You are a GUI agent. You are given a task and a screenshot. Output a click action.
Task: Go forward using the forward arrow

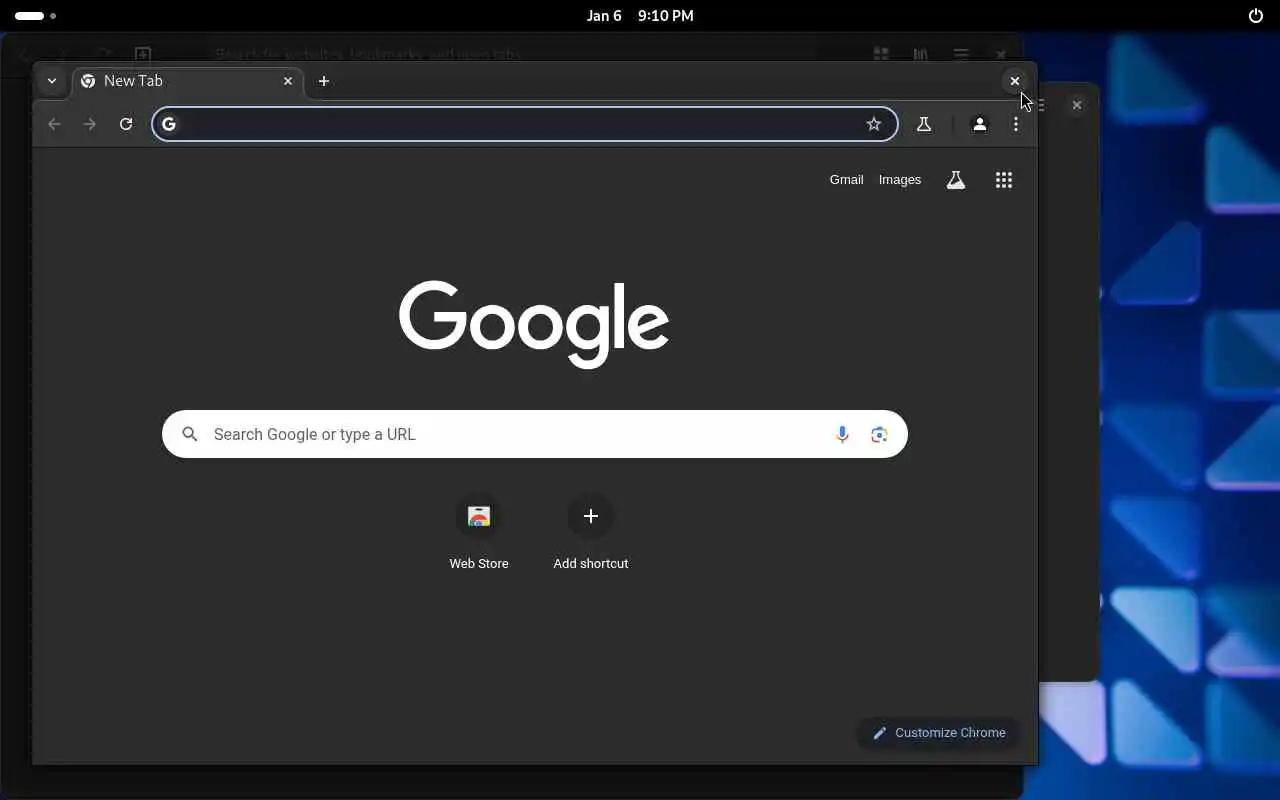point(90,124)
